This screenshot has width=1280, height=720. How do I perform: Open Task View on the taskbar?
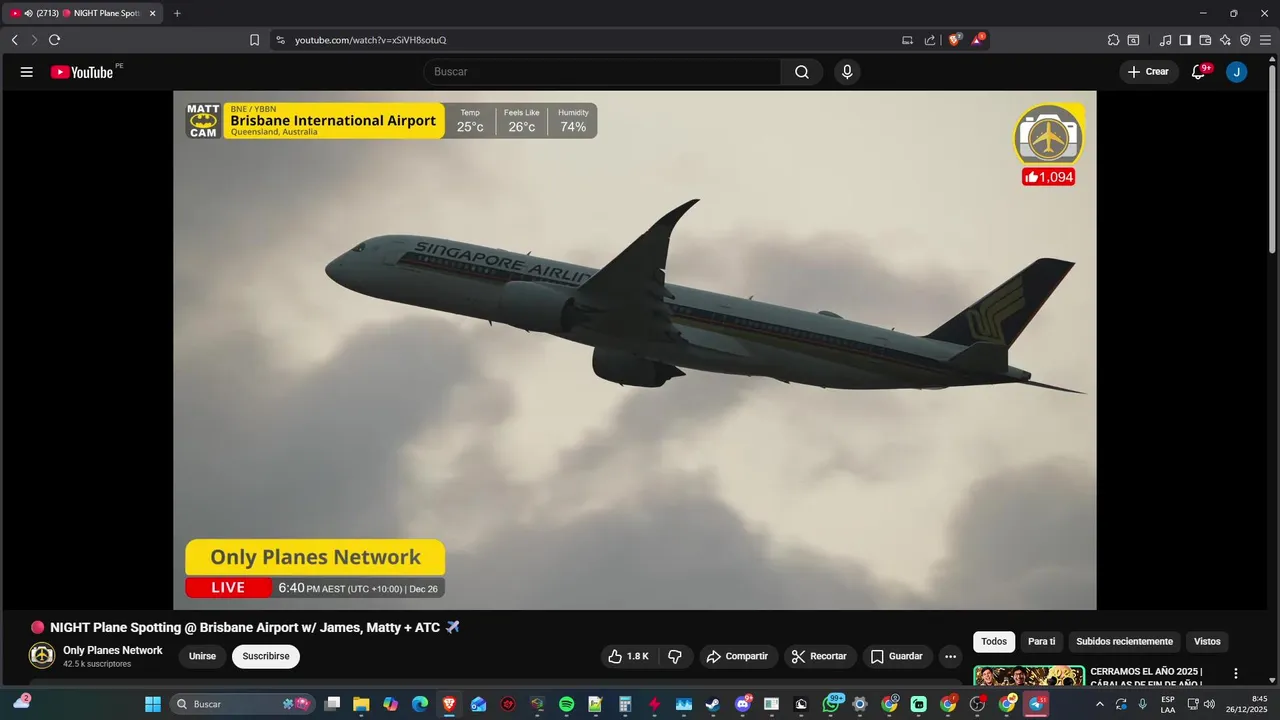point(333,704)
